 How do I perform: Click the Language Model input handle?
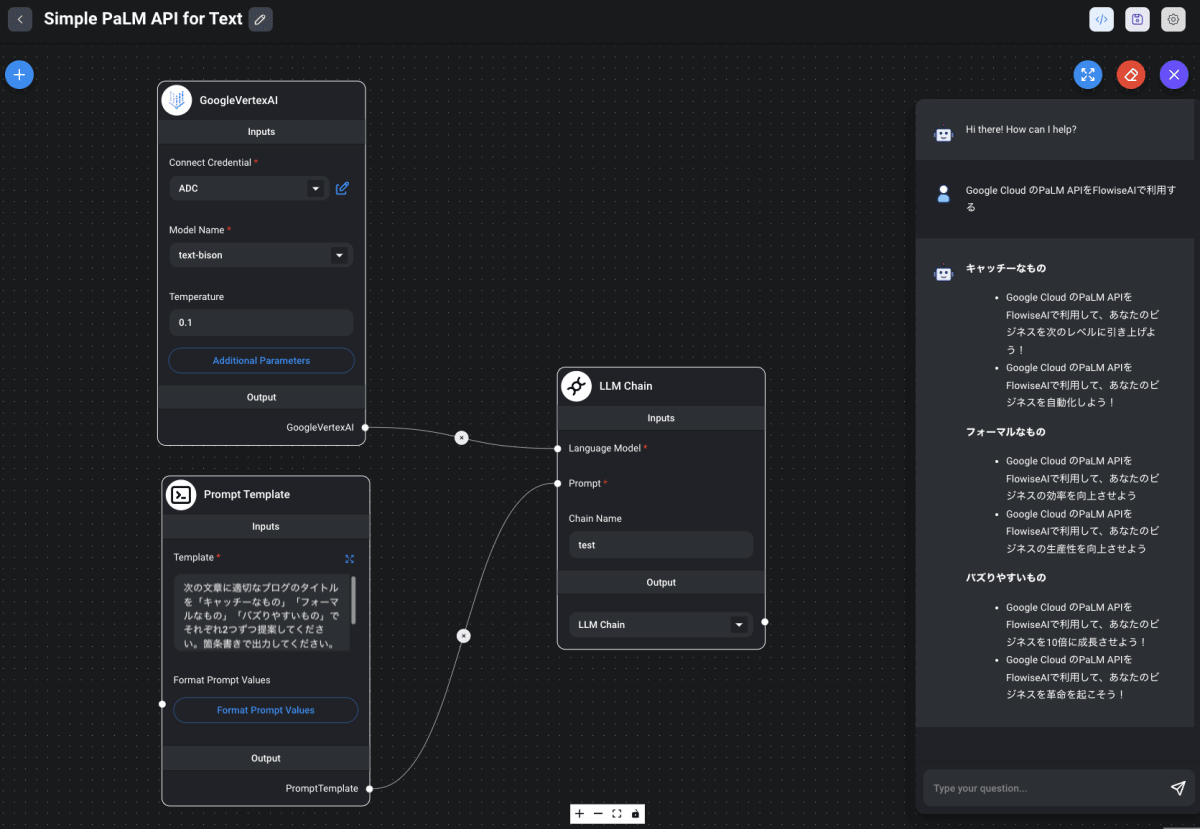557,448
